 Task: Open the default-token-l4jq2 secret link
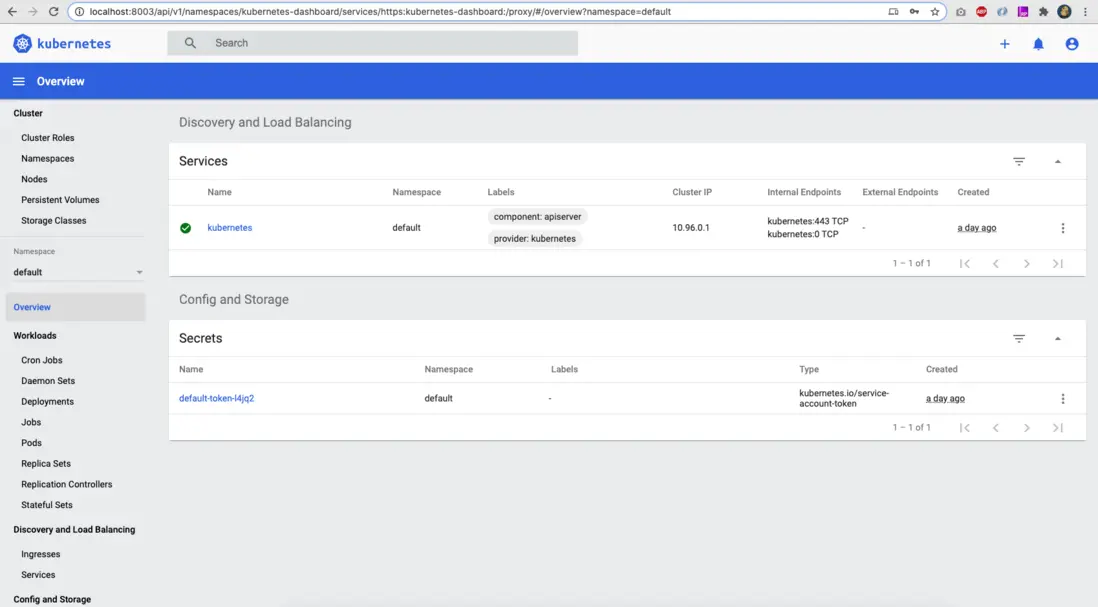click(216, 398)
